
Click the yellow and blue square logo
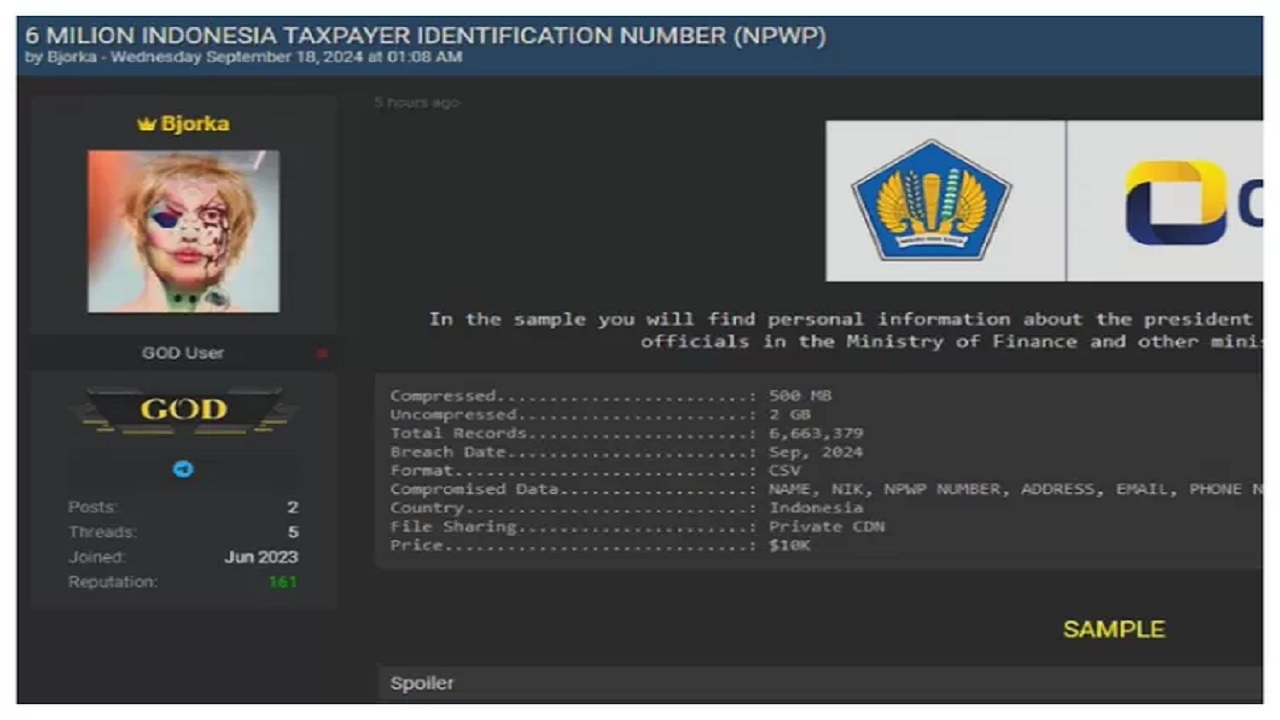click(x=1175, y=202)
